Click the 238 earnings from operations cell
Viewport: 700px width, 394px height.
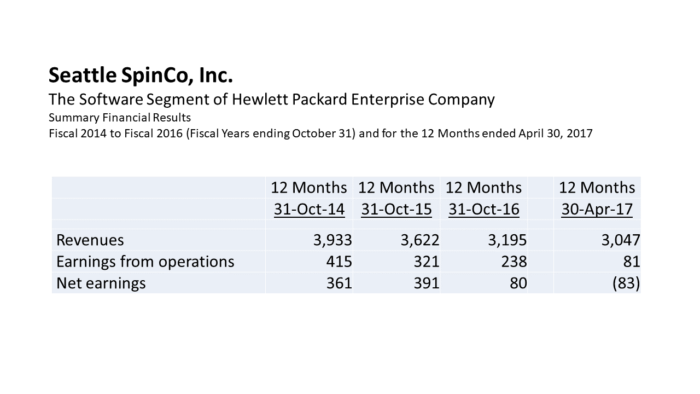514,261
